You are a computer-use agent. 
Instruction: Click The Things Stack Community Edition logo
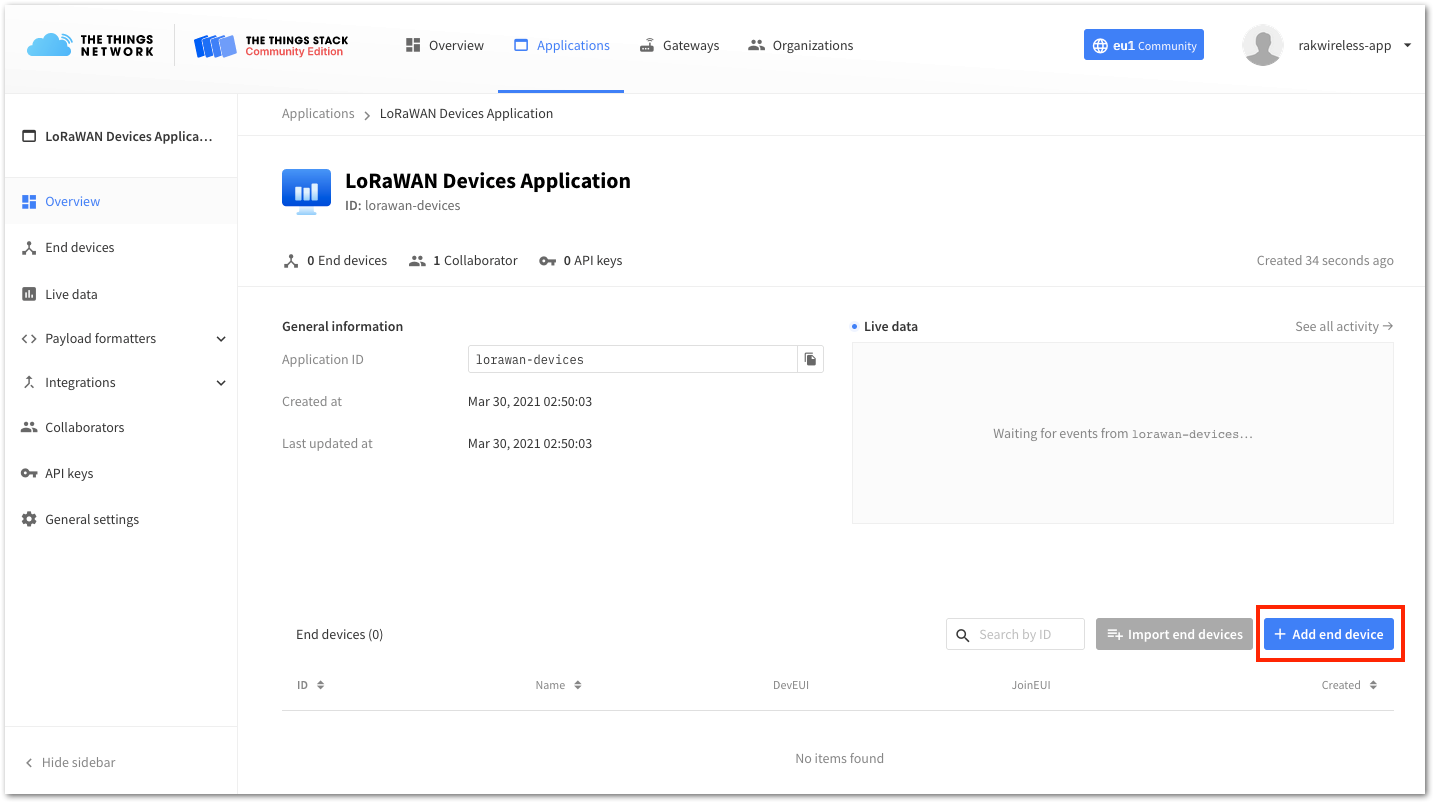[x=271, y=46]
